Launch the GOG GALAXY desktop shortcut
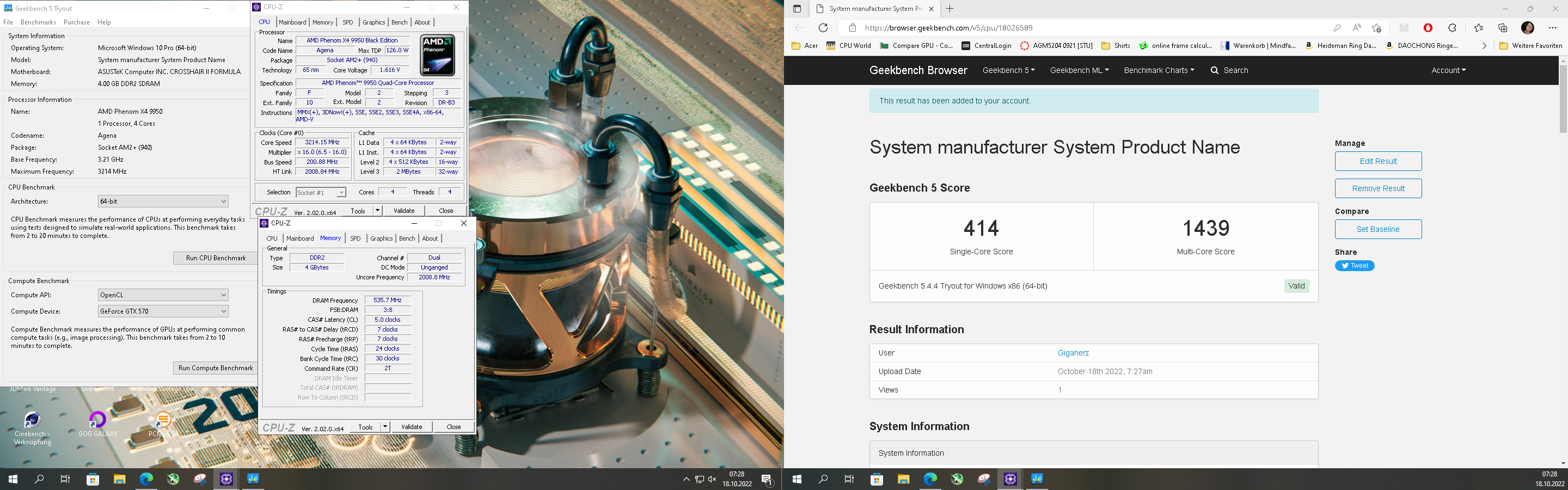This screenshot has height=490, width=1568. [x=97, y=424]
